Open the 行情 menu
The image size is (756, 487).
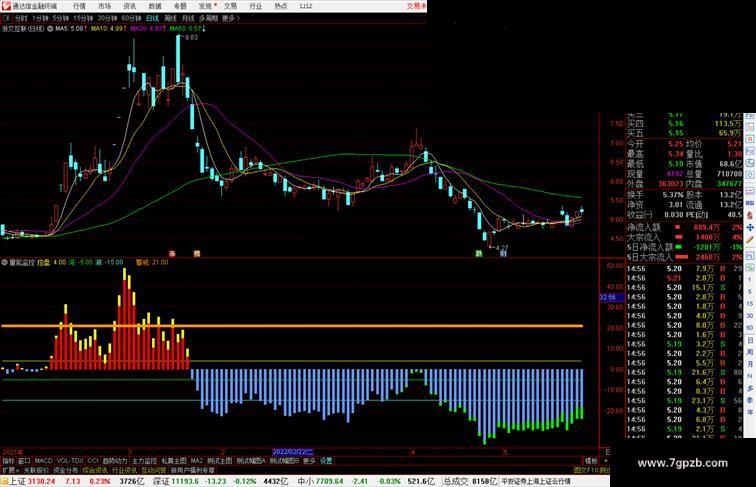click(79, 6)
